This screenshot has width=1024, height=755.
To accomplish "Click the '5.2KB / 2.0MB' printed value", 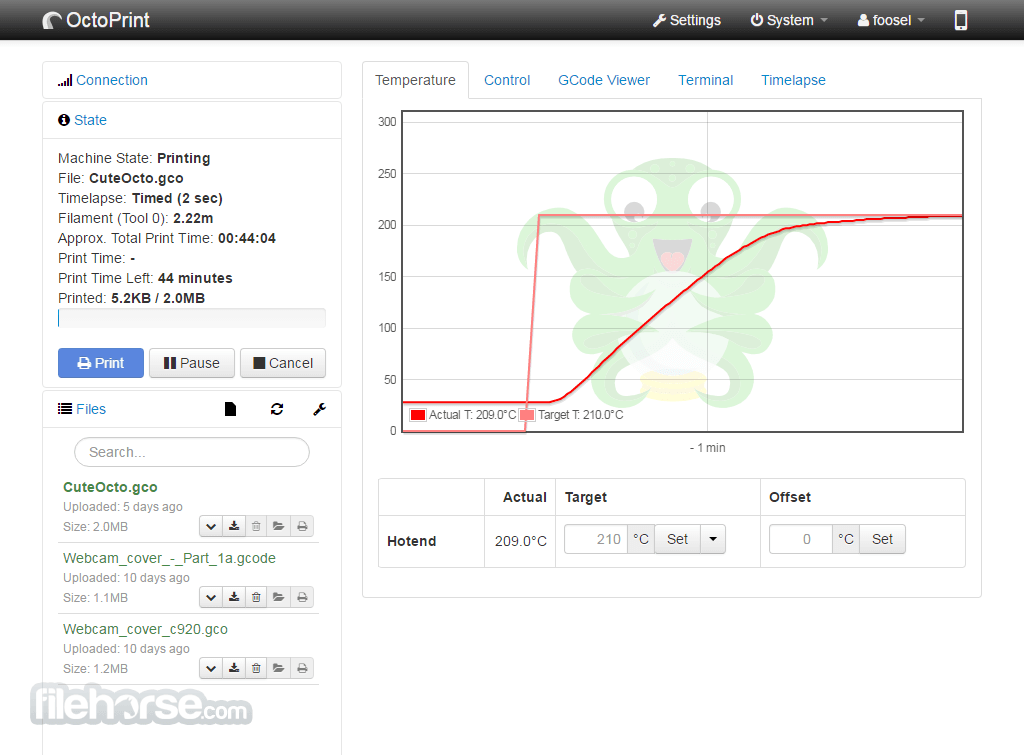I will tap(157, 298).
